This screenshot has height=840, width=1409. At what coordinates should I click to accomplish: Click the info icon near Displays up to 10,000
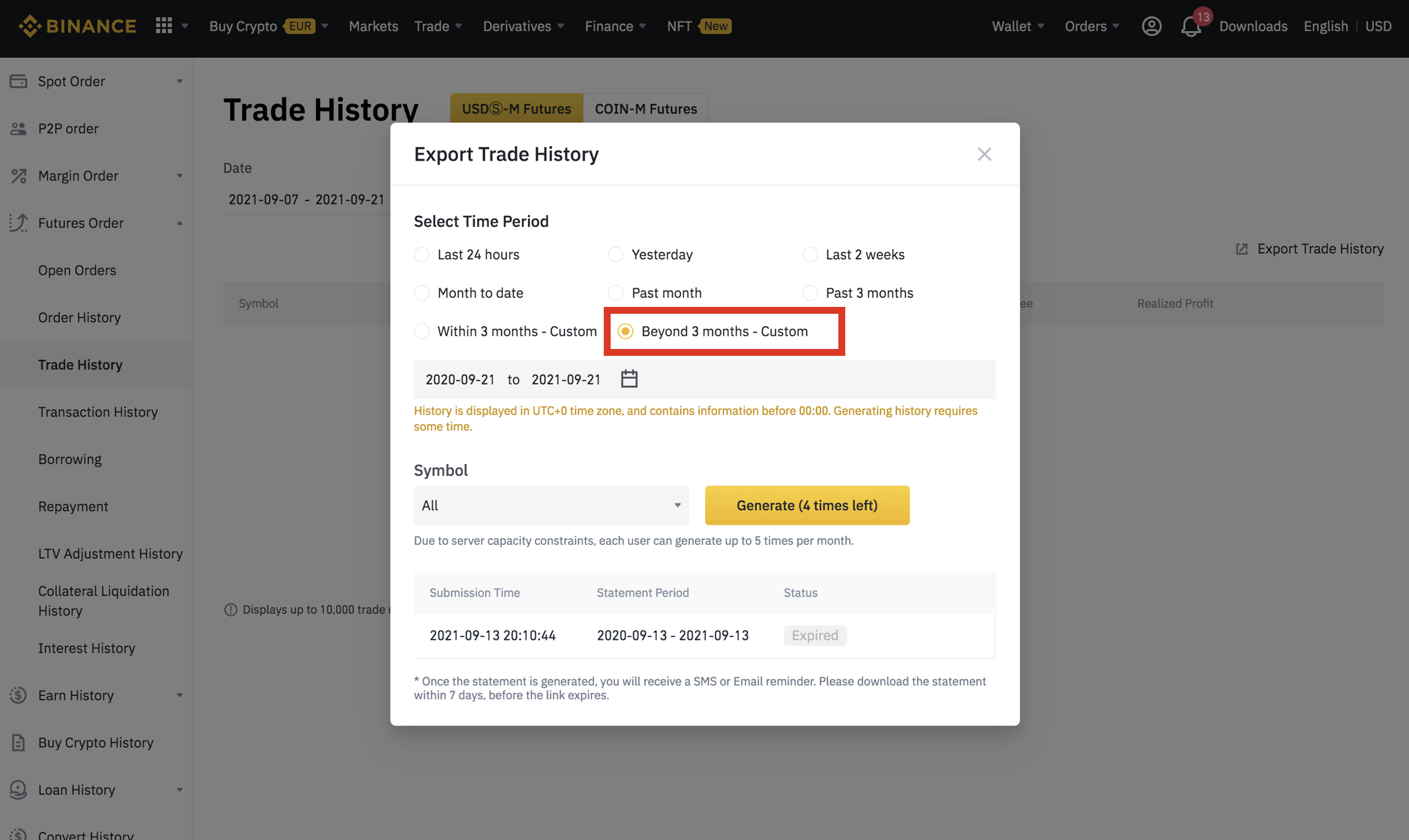pyautogui.click(x=230, y=610)
